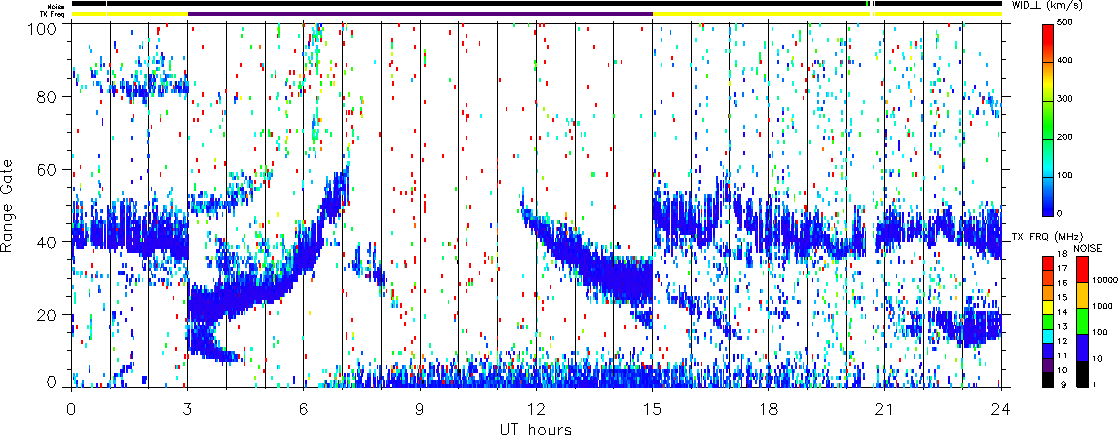The image size is (1118, 435).
Task: Click the purple section of TX Freq bar
Action: (x=420, y=14)
